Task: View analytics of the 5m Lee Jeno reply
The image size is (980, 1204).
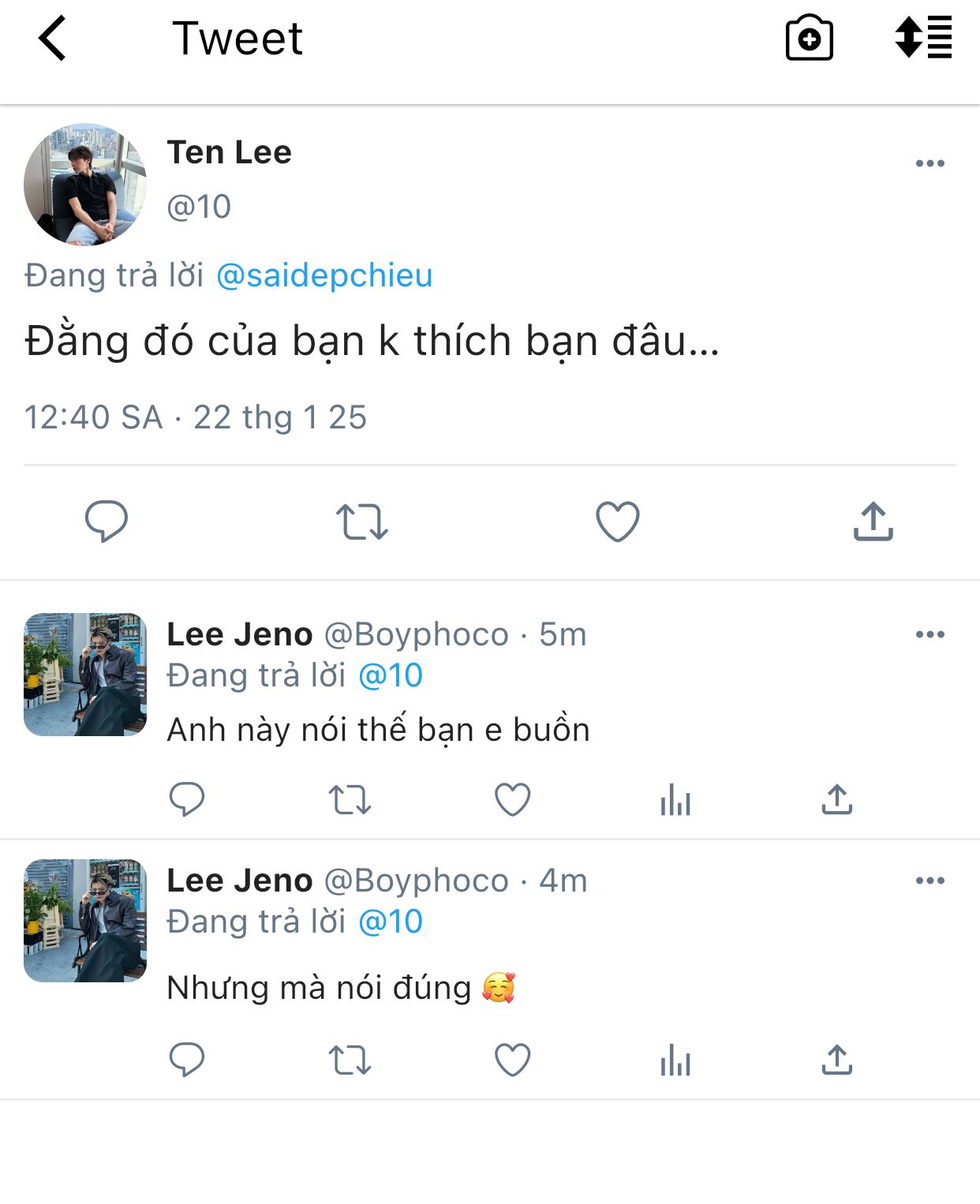Action: click(x=675, y=800)
